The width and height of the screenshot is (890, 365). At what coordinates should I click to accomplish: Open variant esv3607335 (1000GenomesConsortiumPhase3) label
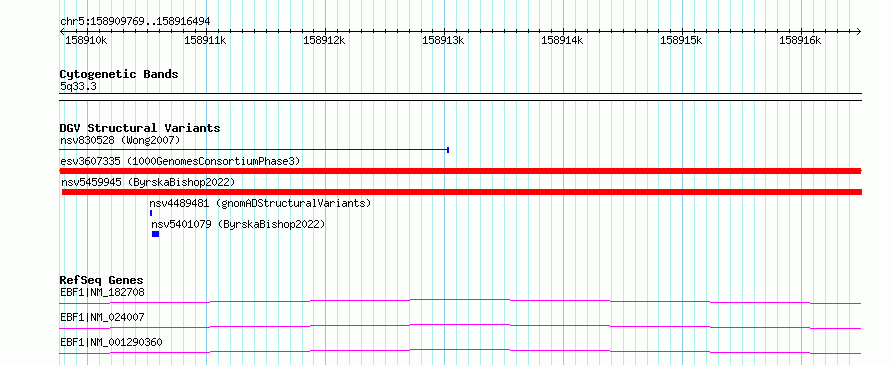tap(180, 161)
